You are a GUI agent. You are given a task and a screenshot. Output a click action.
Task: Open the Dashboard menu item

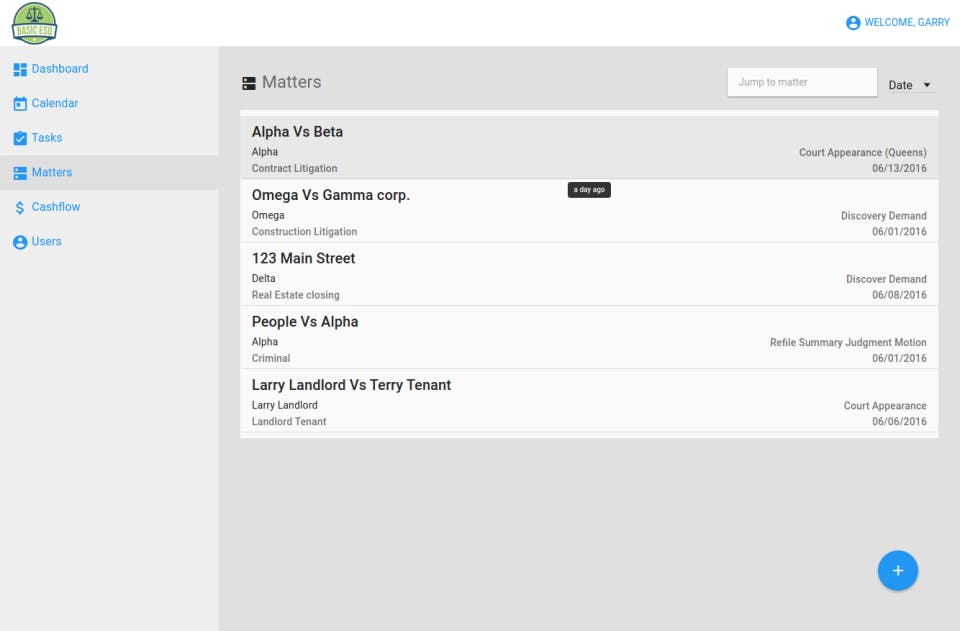(60, 69)
